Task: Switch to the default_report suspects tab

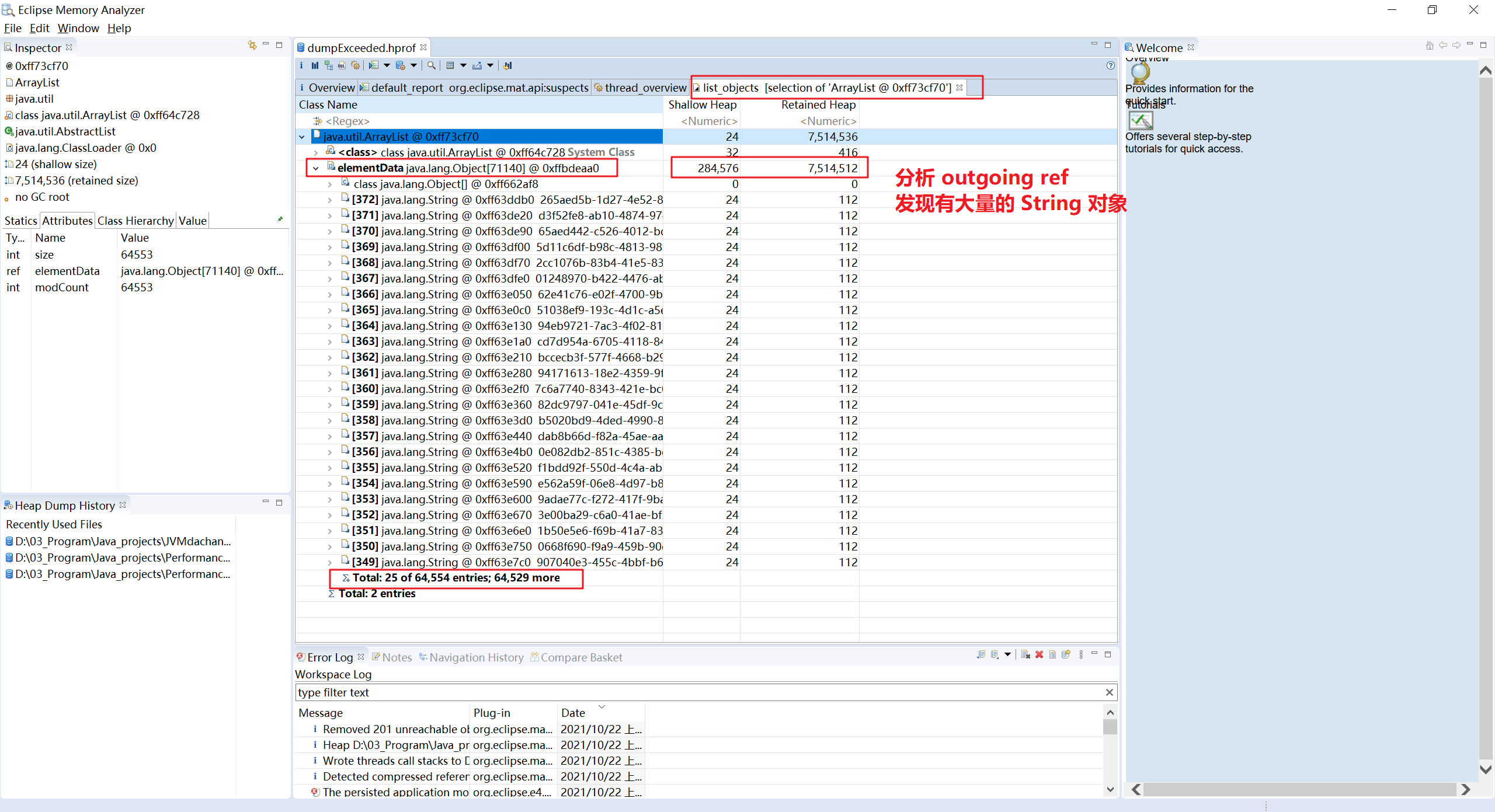Action: (474, 88)
